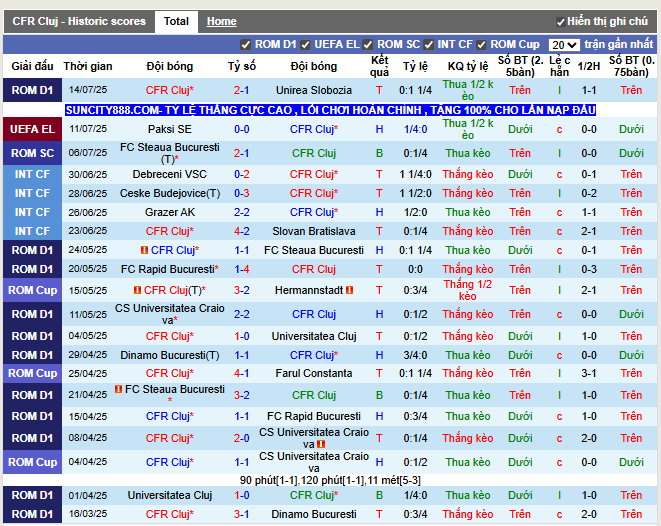The width and height of the screenshot is (661, 526).
Task: Click the 0-3 score versus Ceske Budejovice
Action: [x=242, y=193]
